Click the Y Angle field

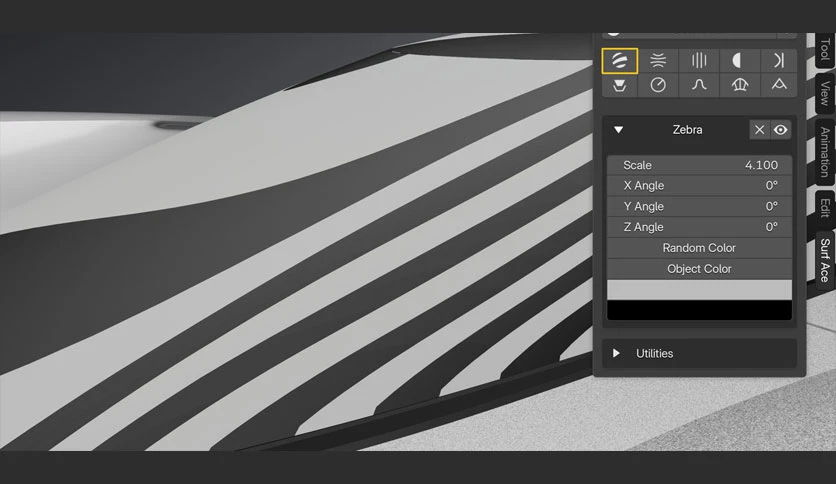[x=699, y=206]
